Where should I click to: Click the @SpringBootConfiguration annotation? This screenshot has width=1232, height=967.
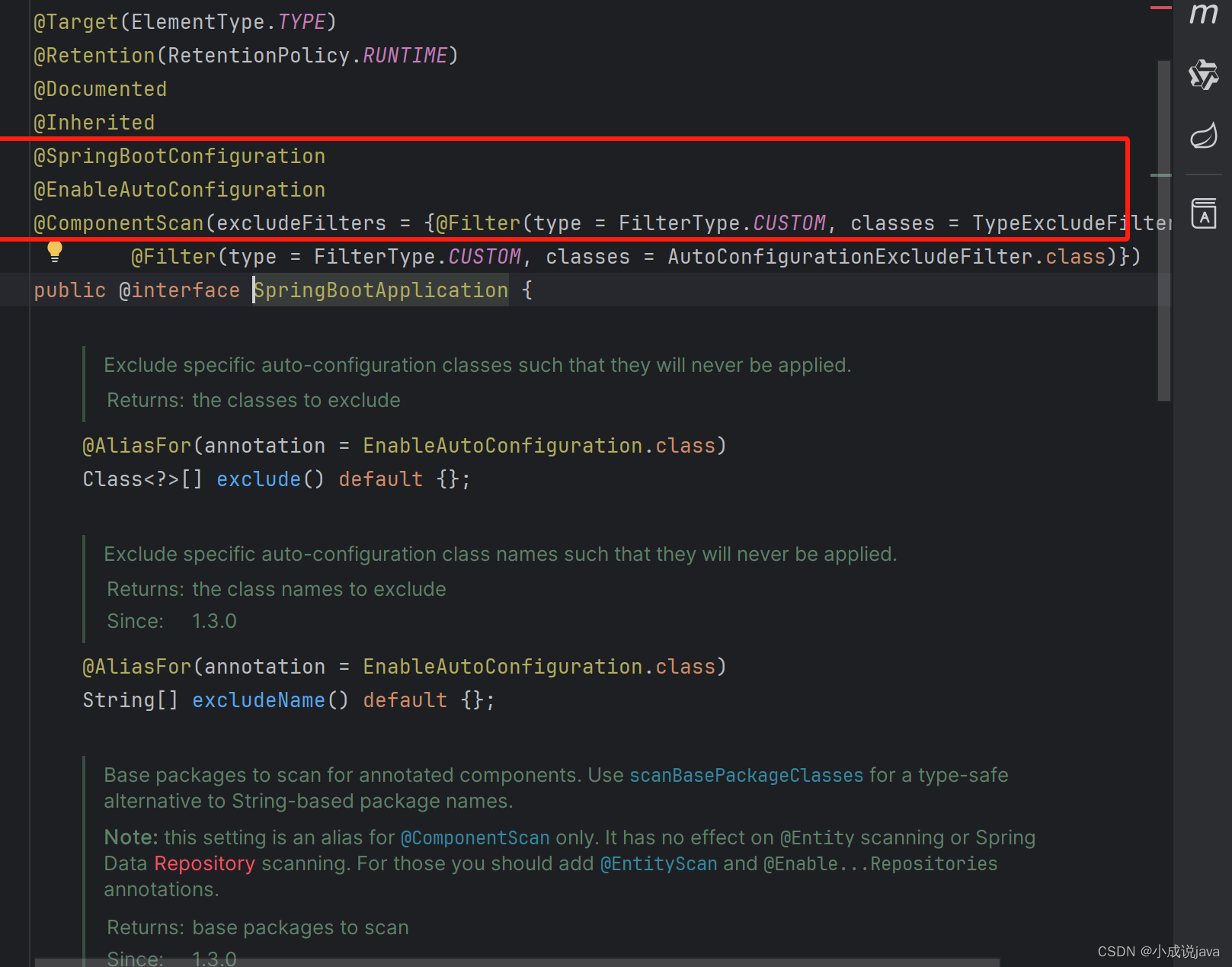pyautogui.click(x=179, y=155)
